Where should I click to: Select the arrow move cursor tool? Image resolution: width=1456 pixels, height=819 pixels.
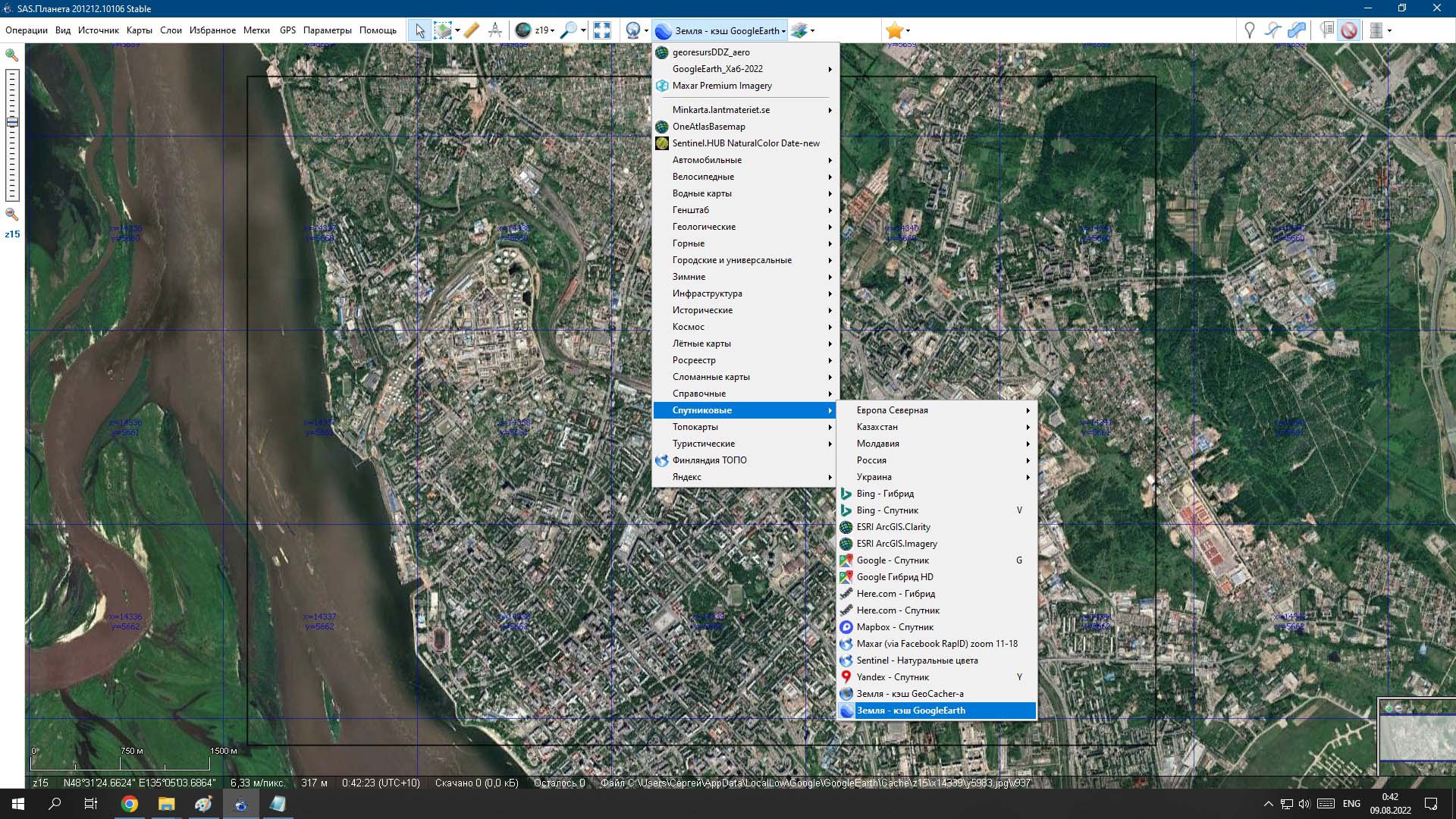point(419,30)
